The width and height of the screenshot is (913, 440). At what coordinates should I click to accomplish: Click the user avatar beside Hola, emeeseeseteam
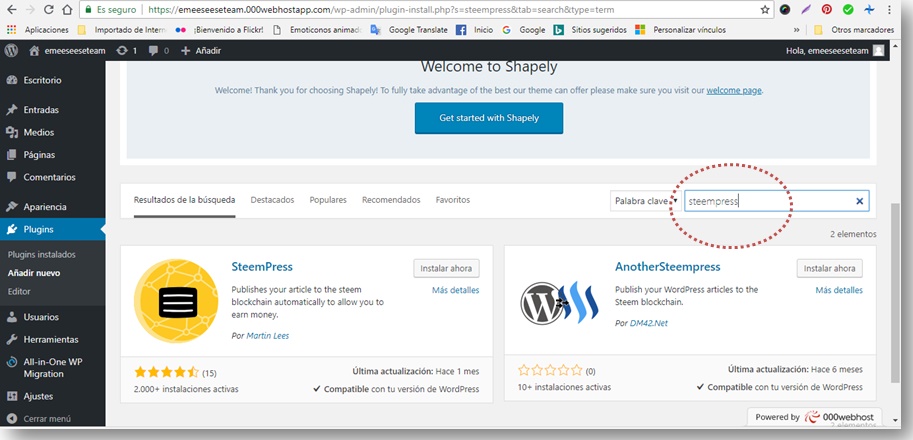878,51
